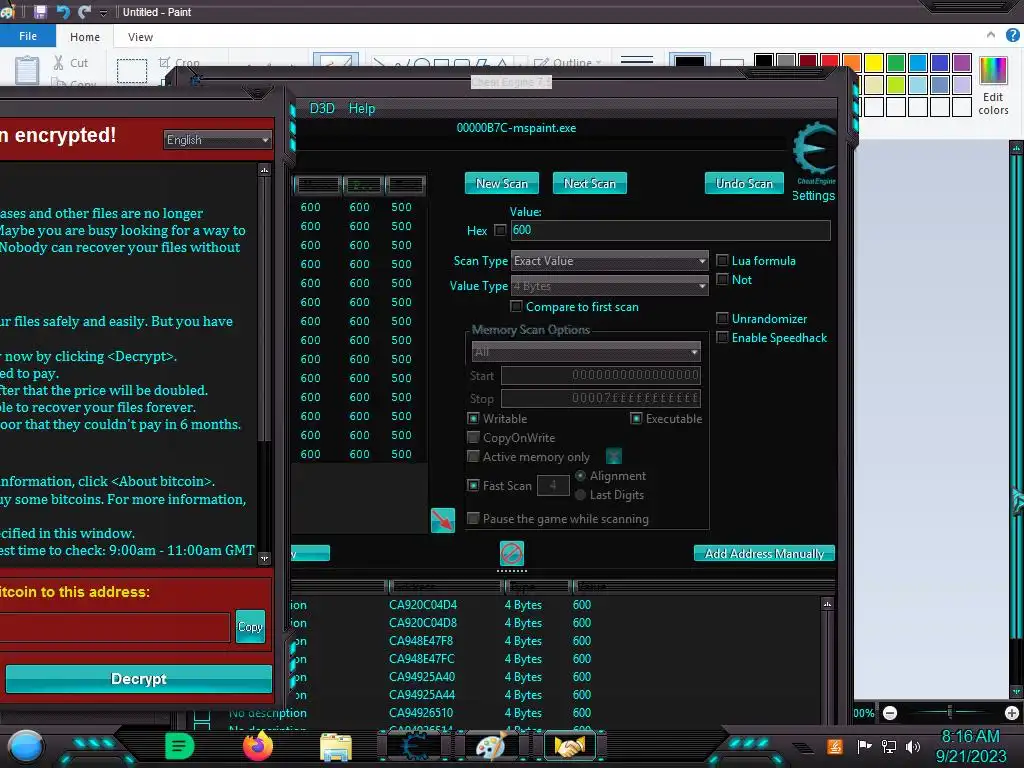
Task: Enable the Not checkbox
Action: (x=722, y=280)
